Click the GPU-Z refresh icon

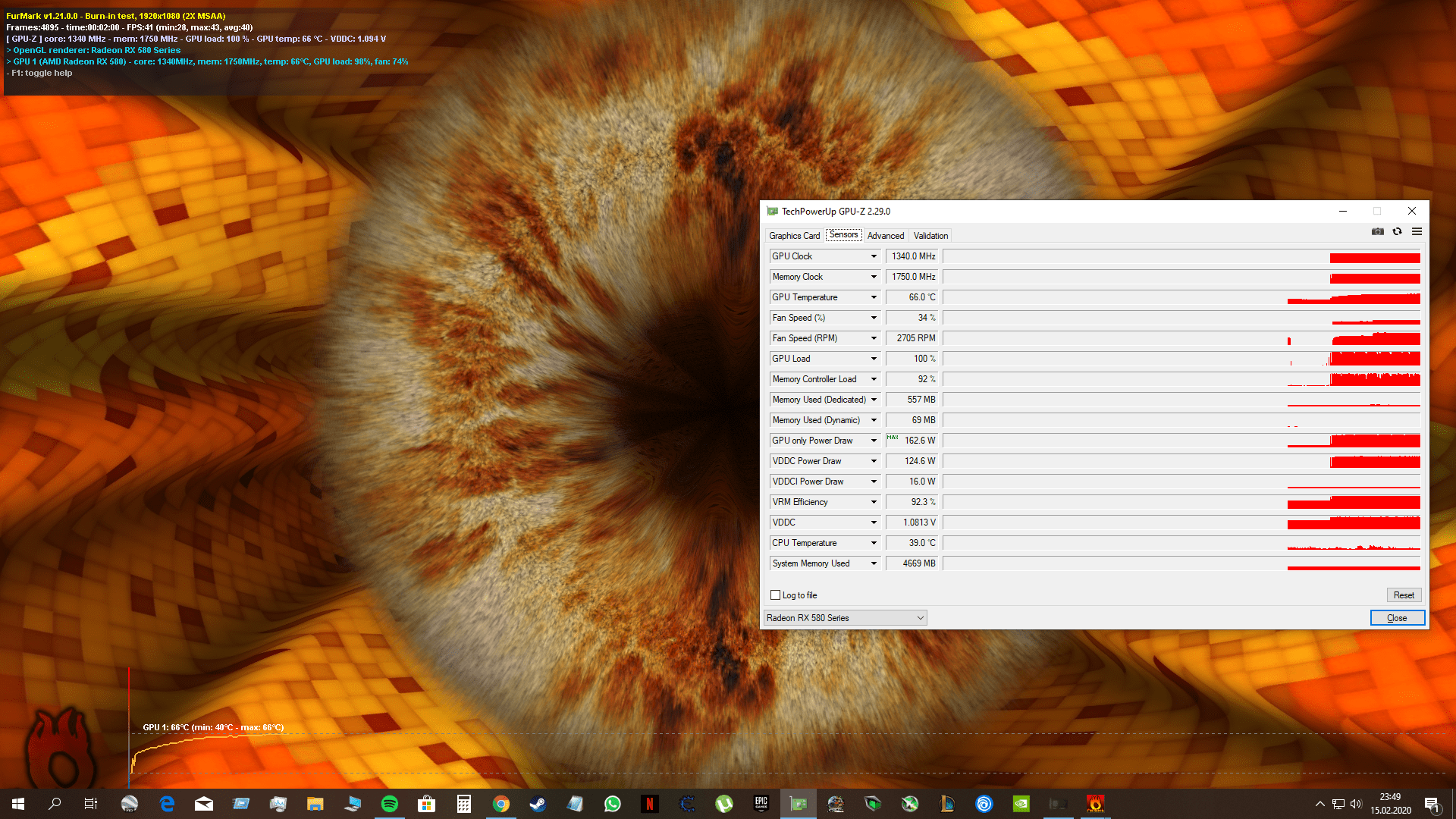pos(1397,232)
